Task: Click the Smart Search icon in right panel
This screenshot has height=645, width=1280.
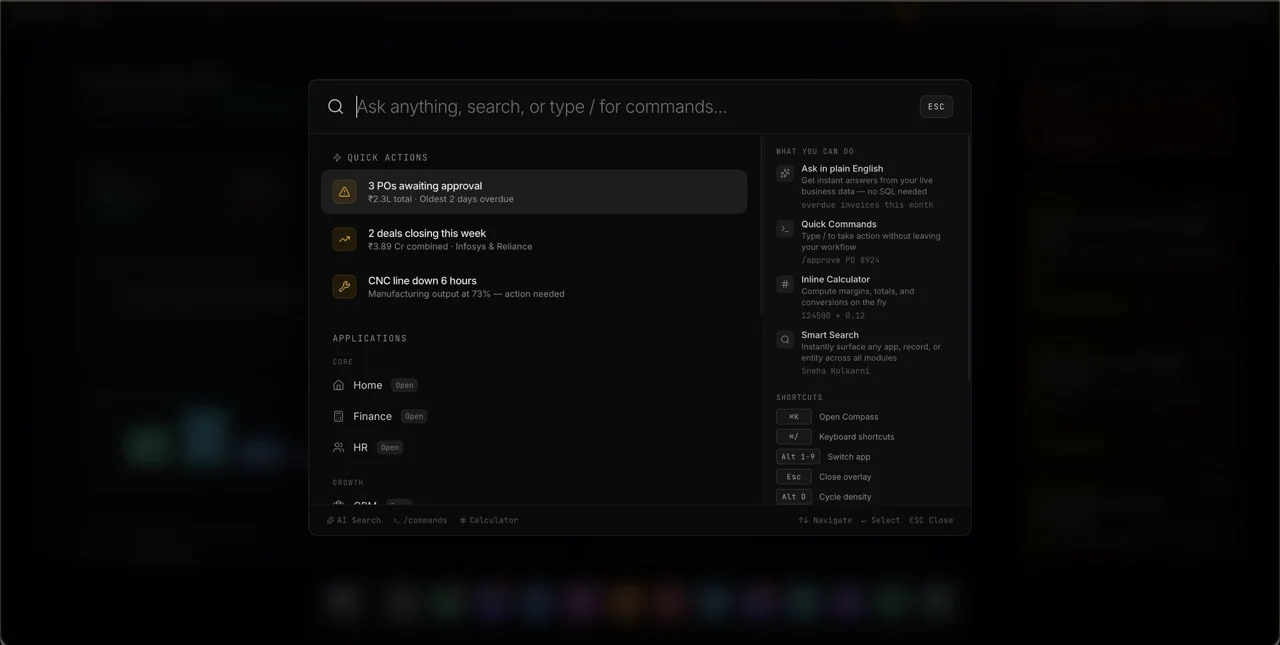Action: (x=785, y=340)
